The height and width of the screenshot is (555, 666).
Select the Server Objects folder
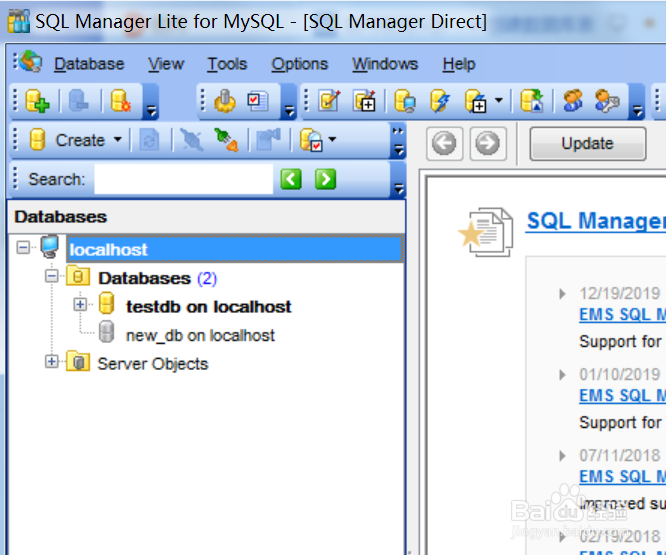(x=152, y=364)
